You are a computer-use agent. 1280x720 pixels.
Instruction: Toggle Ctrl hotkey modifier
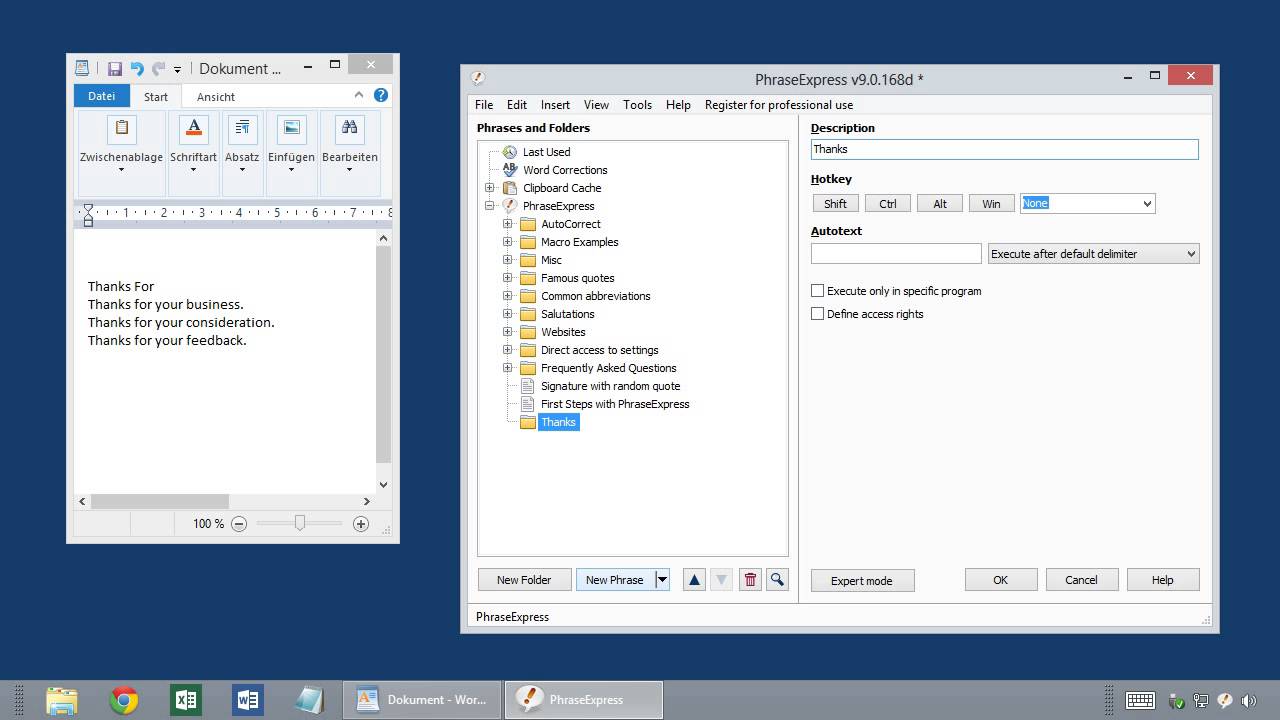(888, 203)
